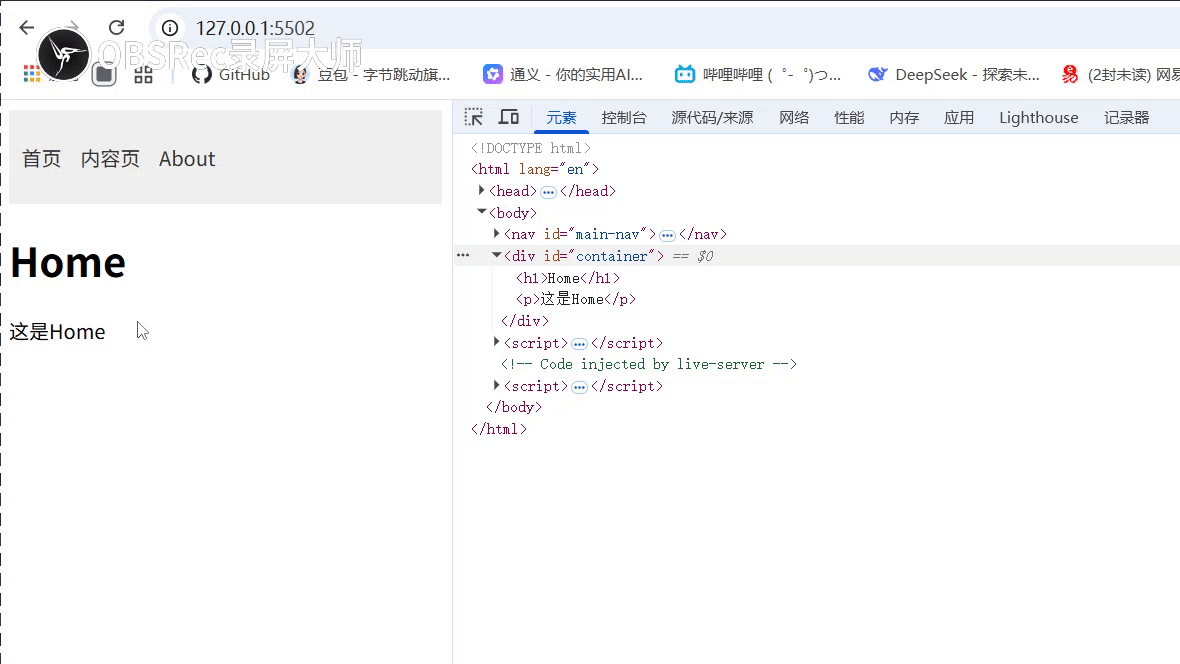
Task: Open the bookmarks grid apps icon
Action: pos(143,75)
